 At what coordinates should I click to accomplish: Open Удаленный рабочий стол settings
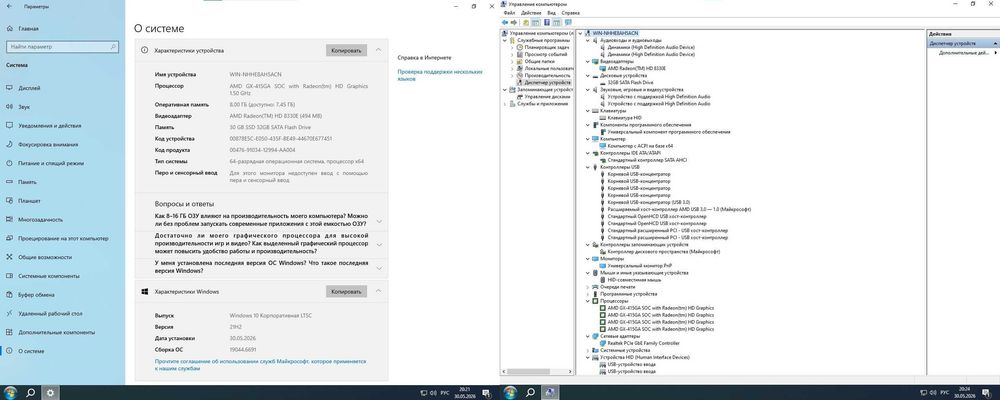[51, 314]
